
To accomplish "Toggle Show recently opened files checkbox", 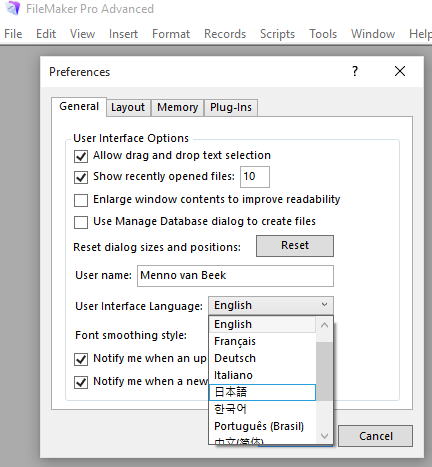I will pyautogui.click(x=81, y=177).
